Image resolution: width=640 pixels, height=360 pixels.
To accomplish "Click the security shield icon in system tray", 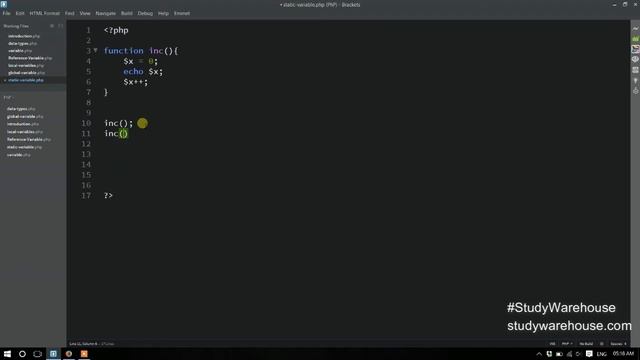I will tap(549, 354).
